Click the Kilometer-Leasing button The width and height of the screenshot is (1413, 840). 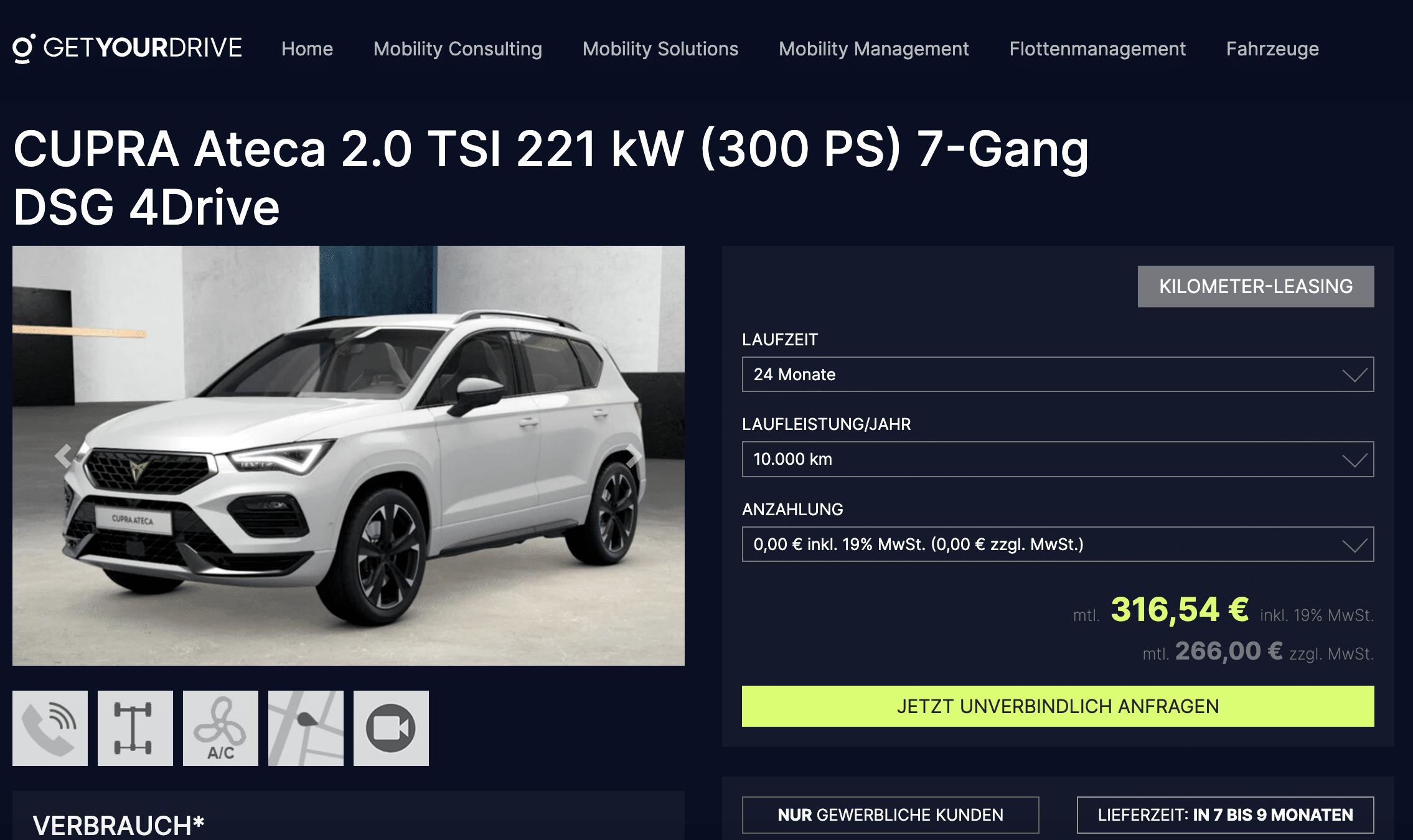1256,286
